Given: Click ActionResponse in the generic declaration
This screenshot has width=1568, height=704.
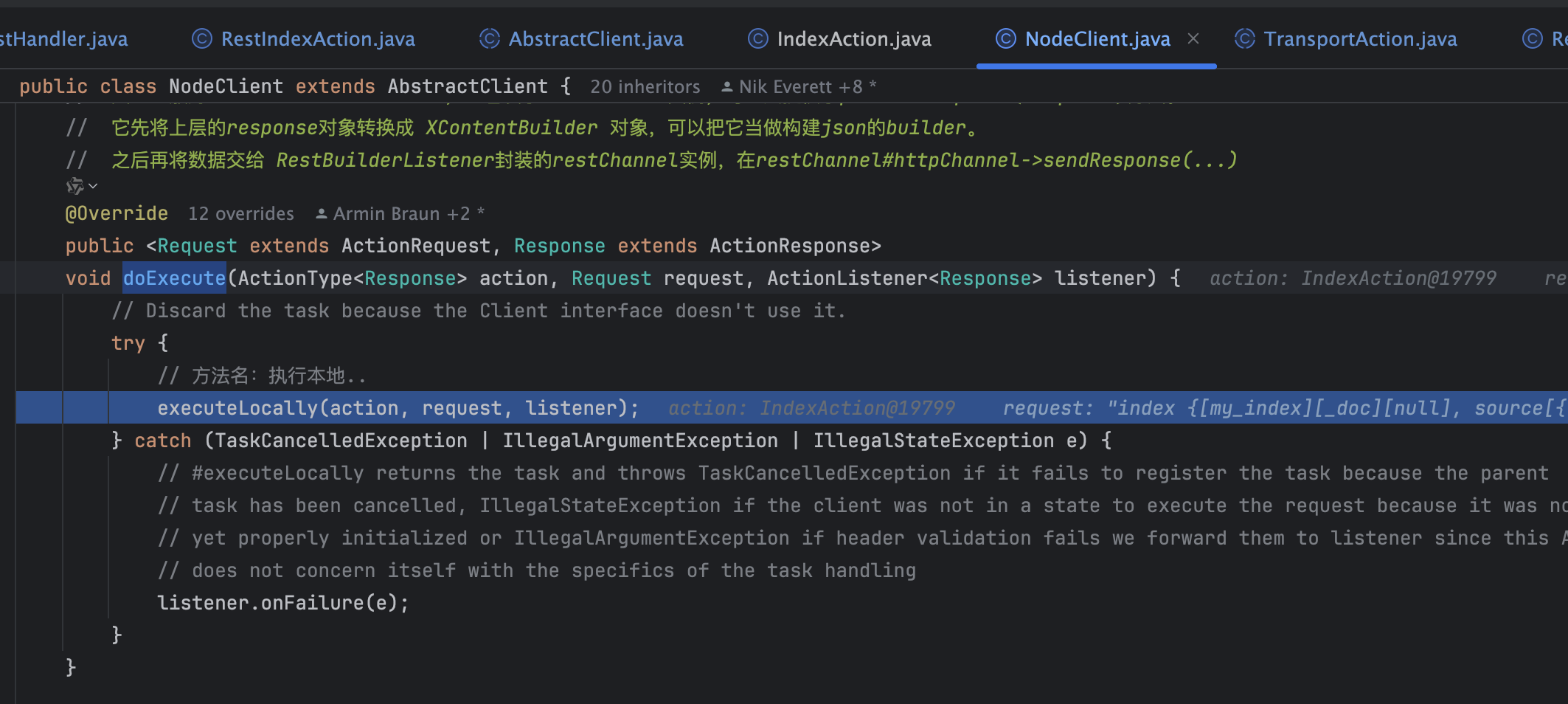Looking at the screenshot, I should click(789, 246).
